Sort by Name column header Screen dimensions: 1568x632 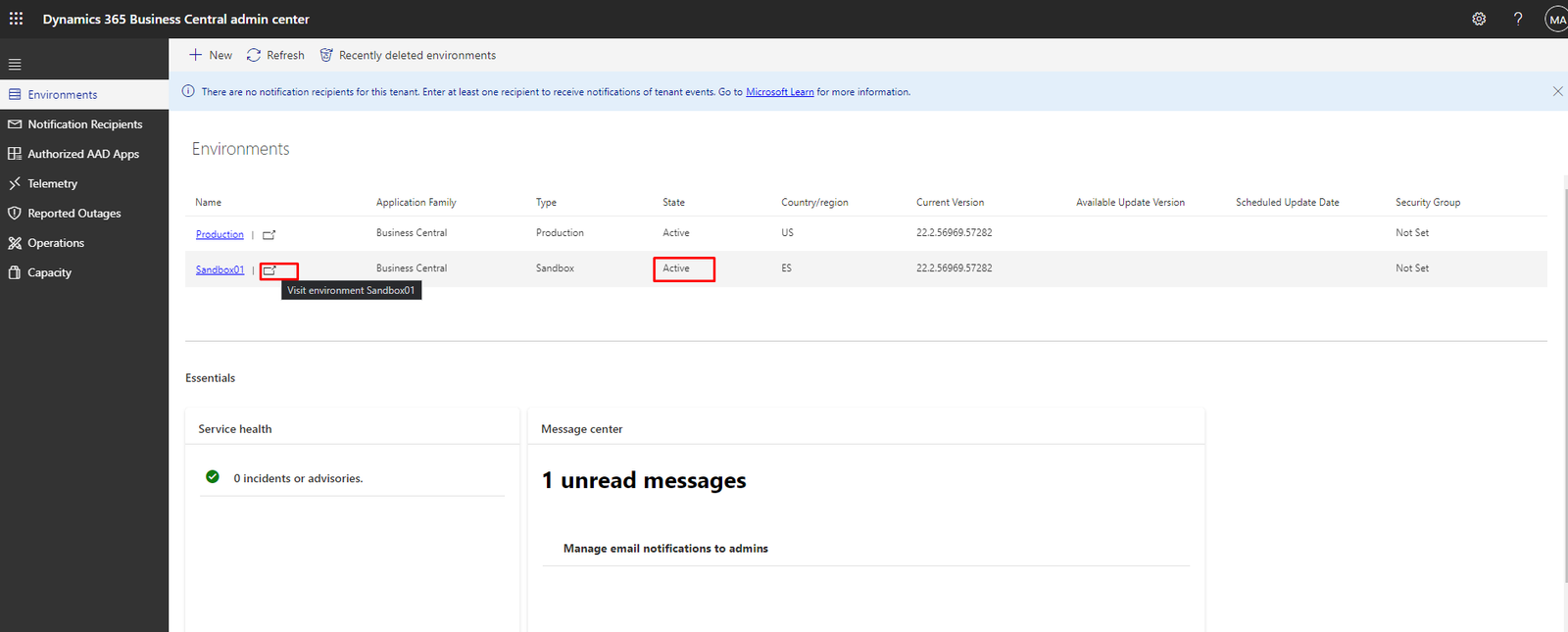point(208,202)
